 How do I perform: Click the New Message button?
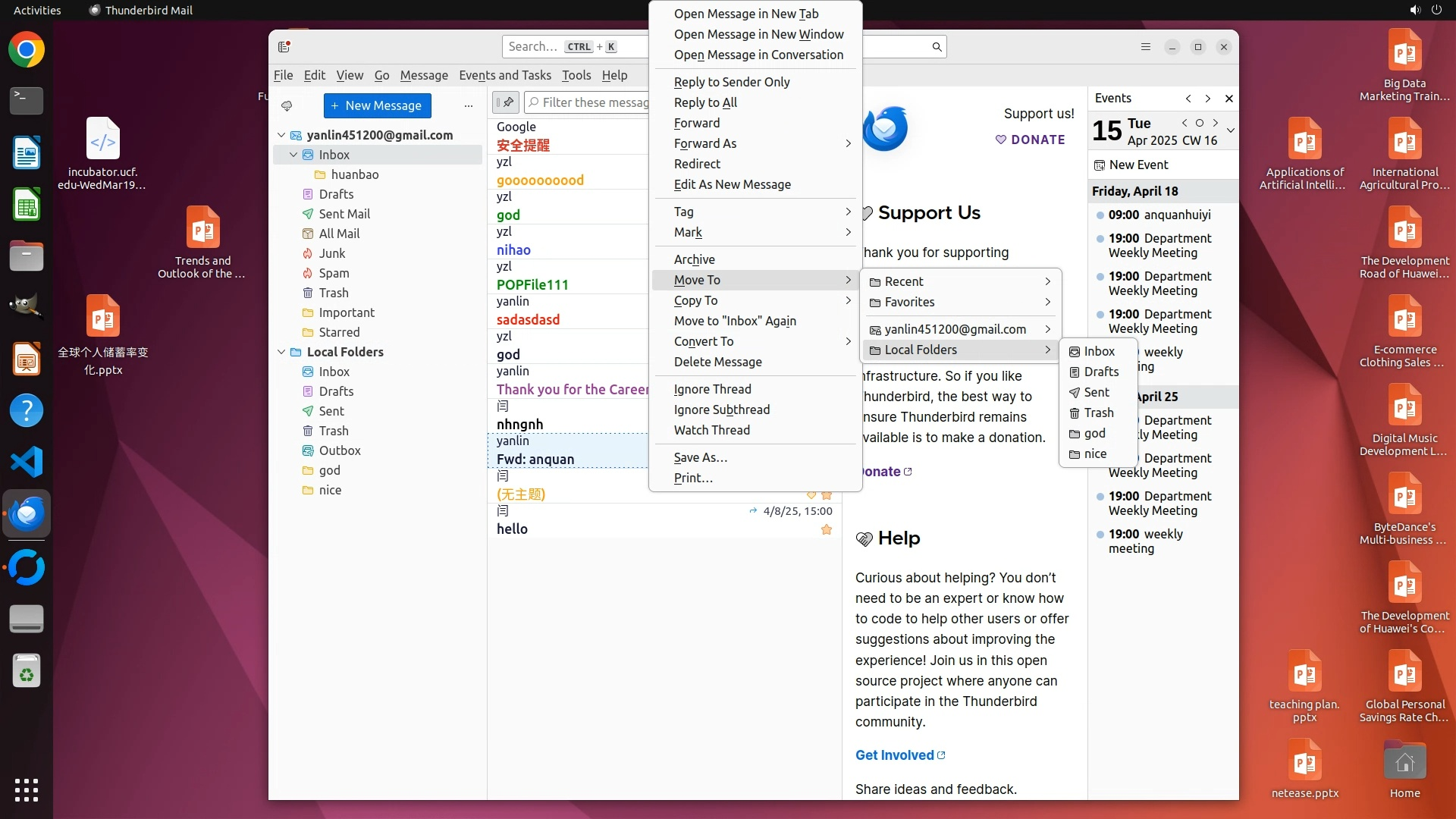(x=377, y=105)
